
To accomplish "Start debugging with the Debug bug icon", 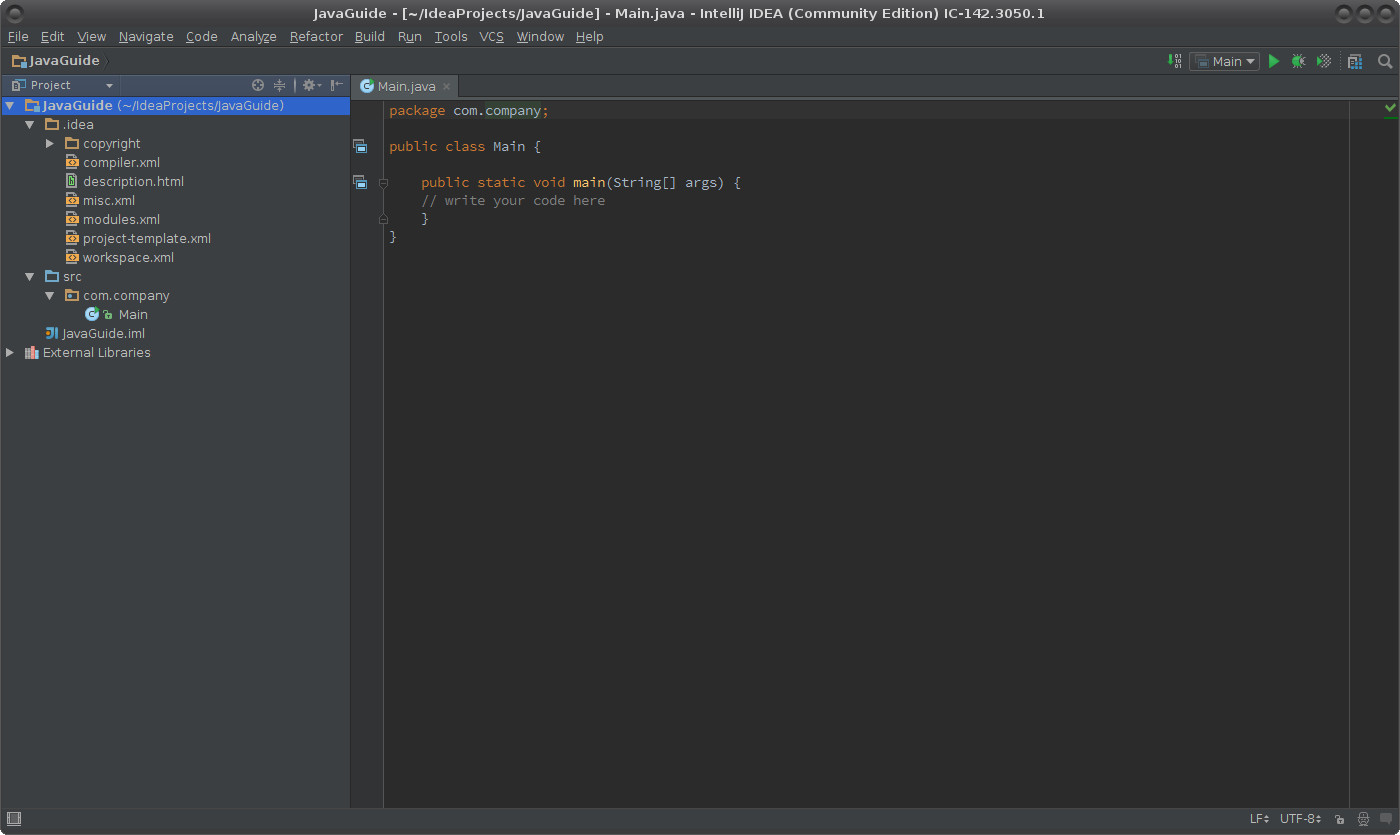I will pos(1298,61).
